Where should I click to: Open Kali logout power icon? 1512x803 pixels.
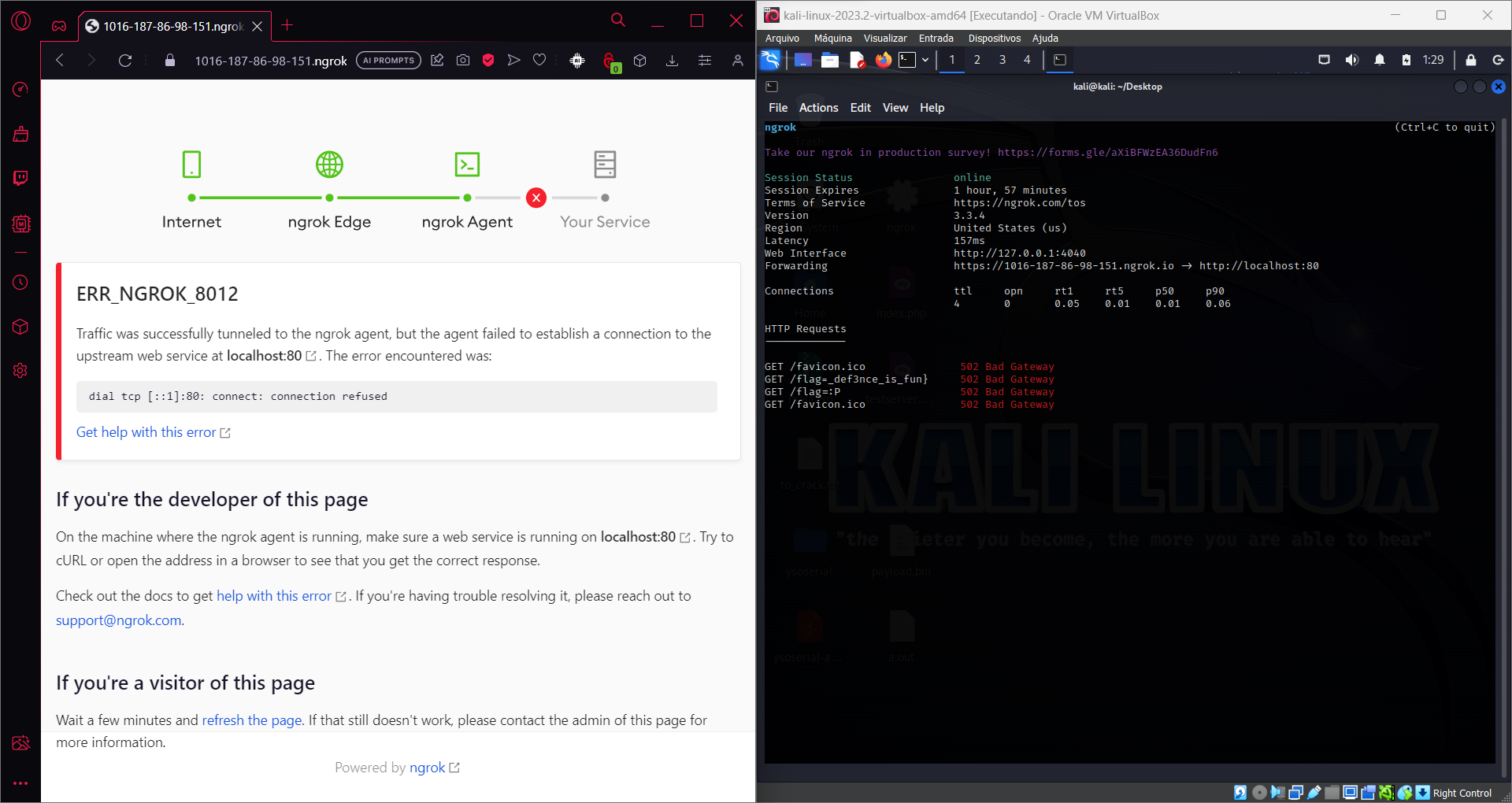tap(1498, 60)
